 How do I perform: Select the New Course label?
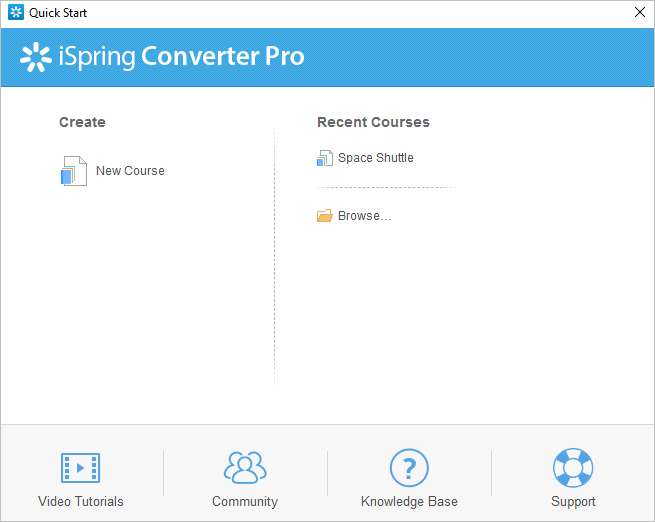coord(130,171)
